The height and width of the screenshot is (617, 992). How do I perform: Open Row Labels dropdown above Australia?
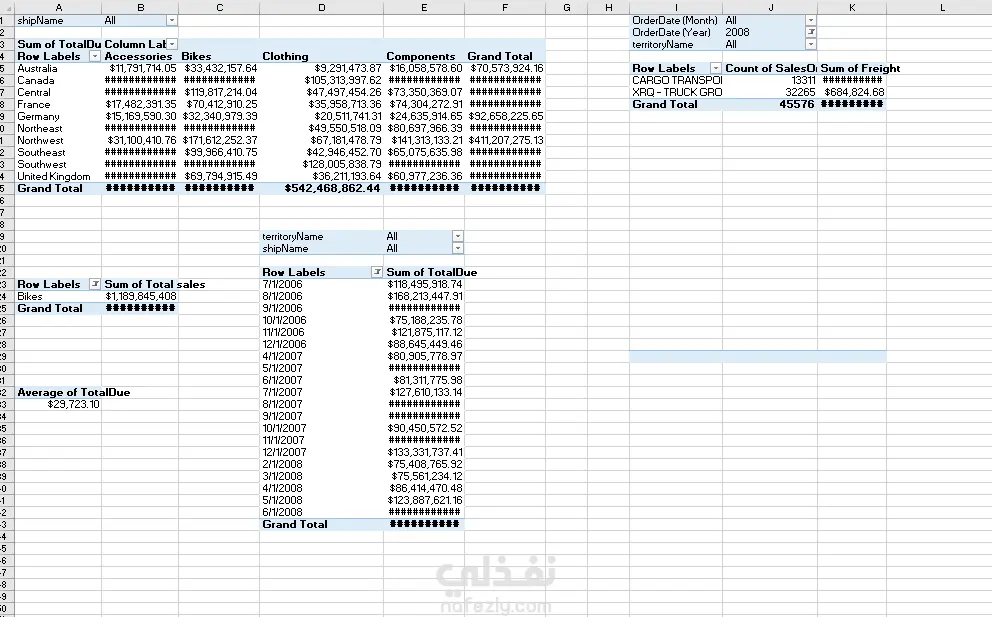95,56
